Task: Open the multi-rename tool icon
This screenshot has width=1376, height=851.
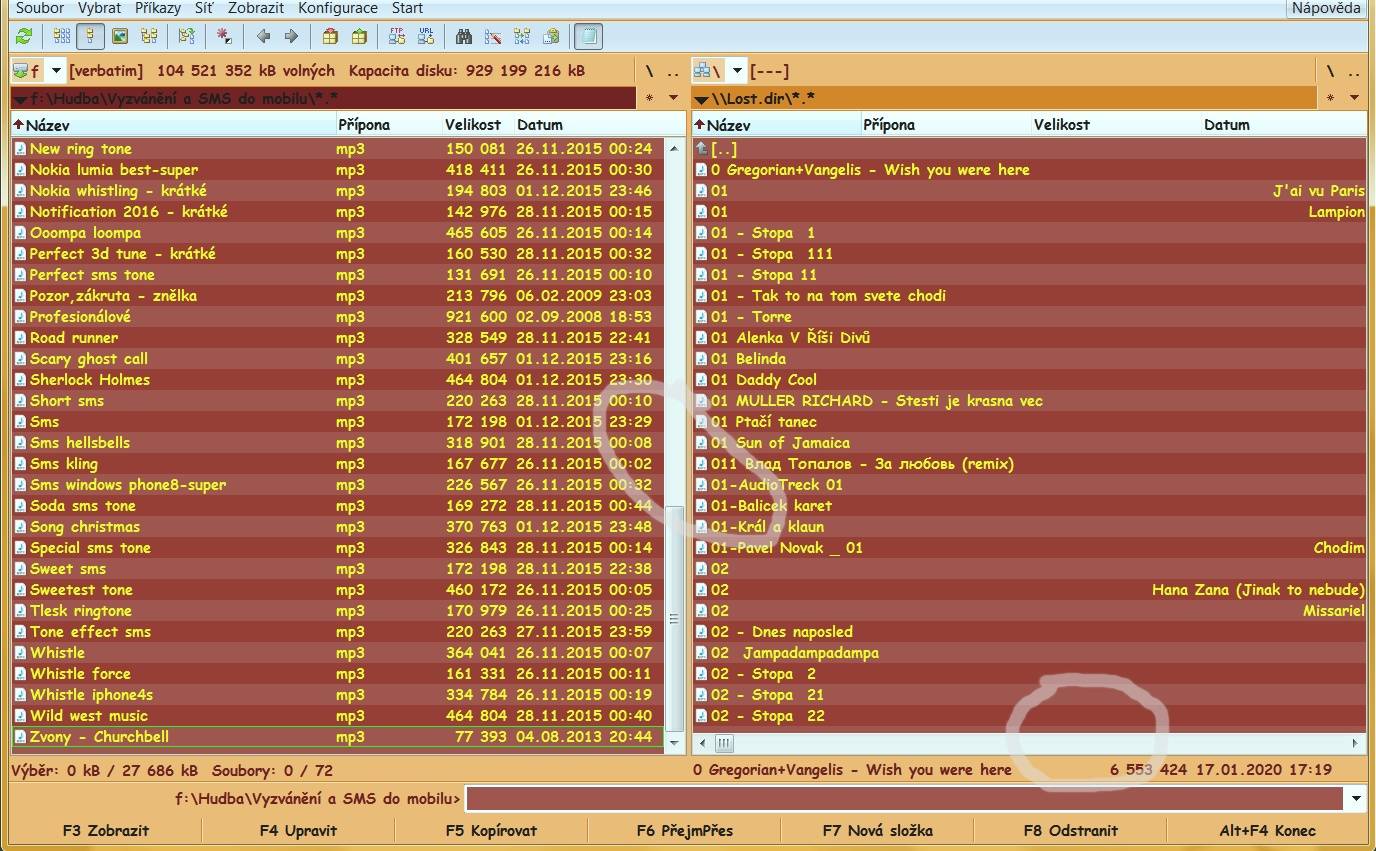Action: (x=493, y=37)
